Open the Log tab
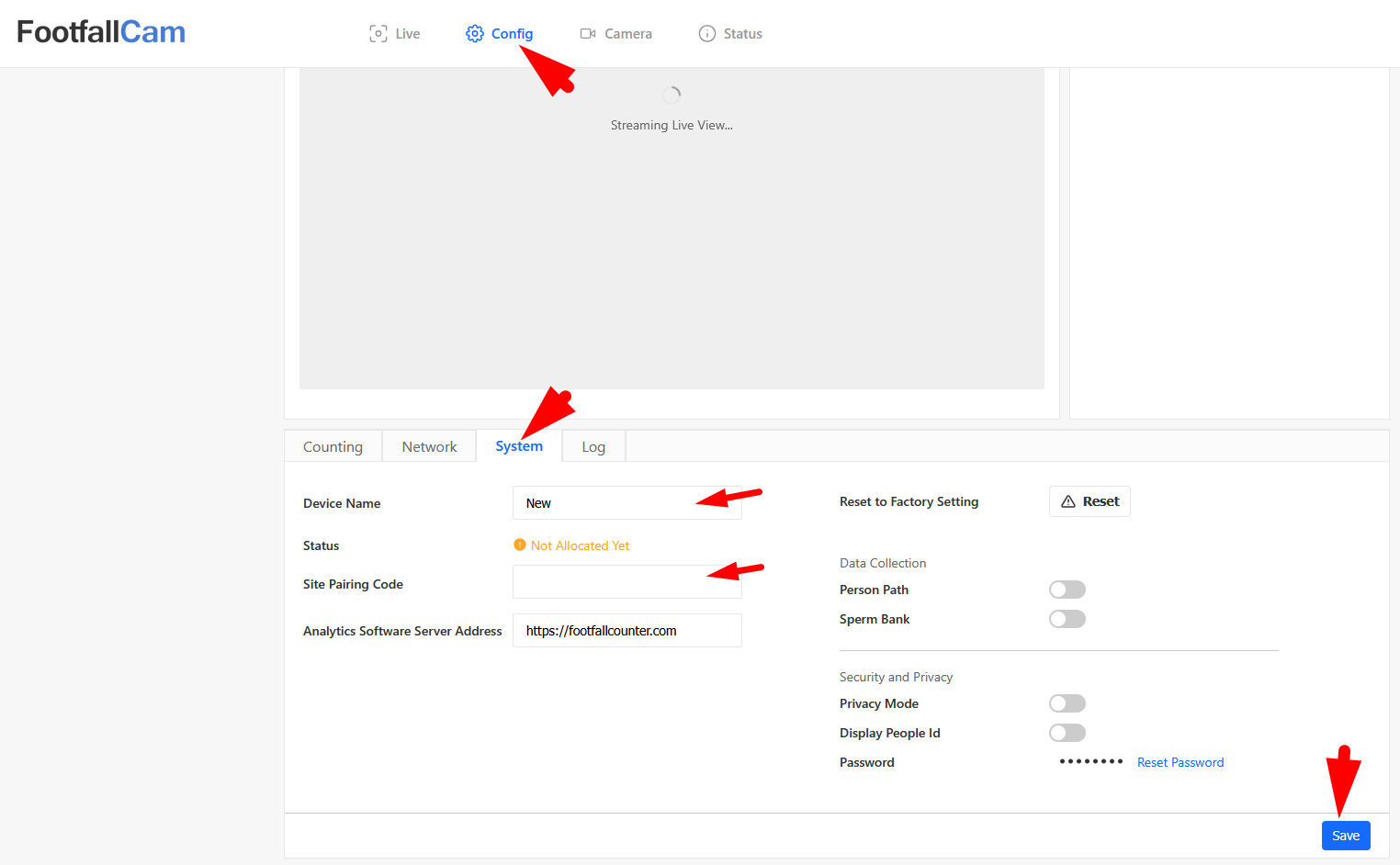Viewport: 1400px width, 865px height. point(593,447)
